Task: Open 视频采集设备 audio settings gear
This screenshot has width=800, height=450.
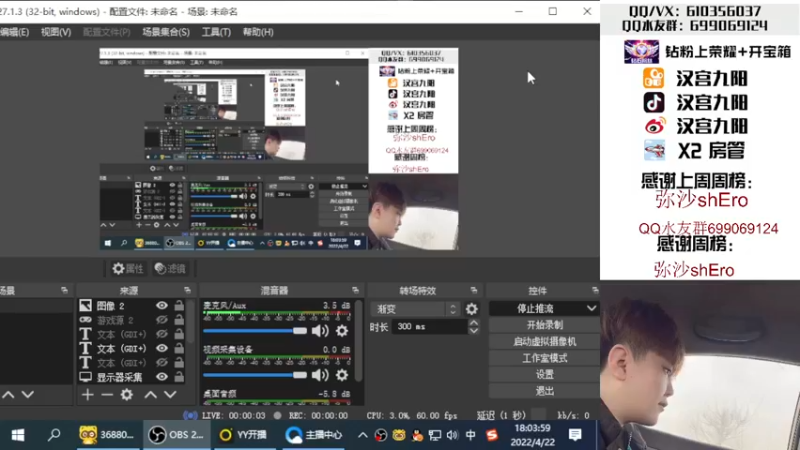Action: tap(342, 375)
